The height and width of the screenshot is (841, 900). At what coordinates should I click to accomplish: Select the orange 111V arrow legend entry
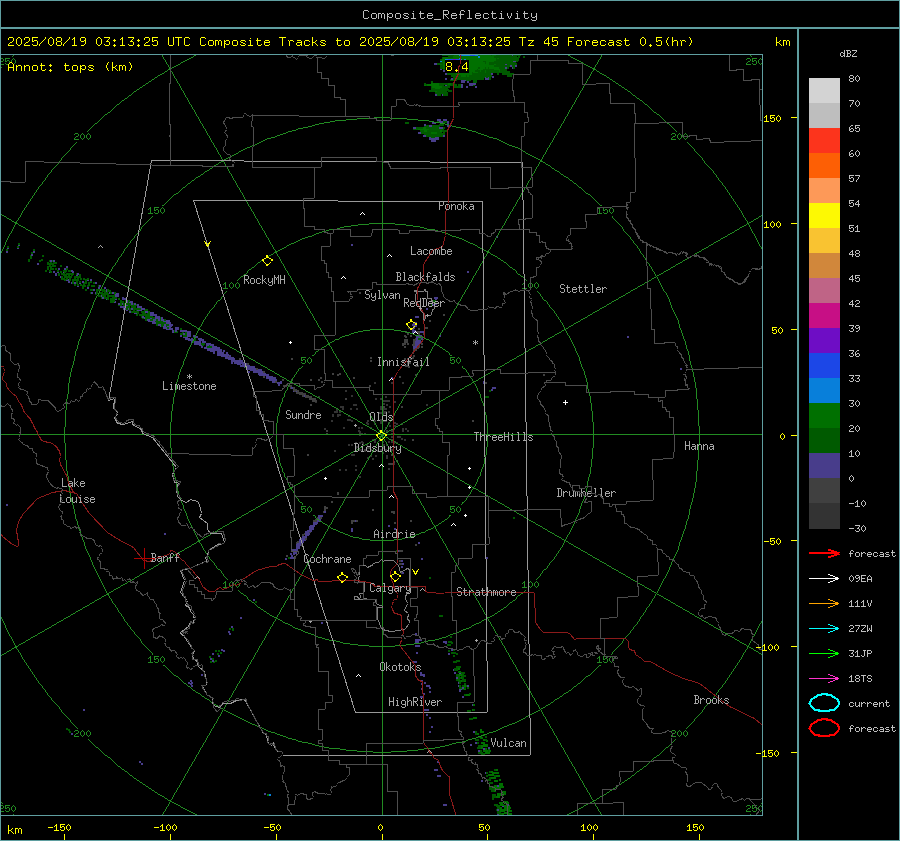click(824, 603)
